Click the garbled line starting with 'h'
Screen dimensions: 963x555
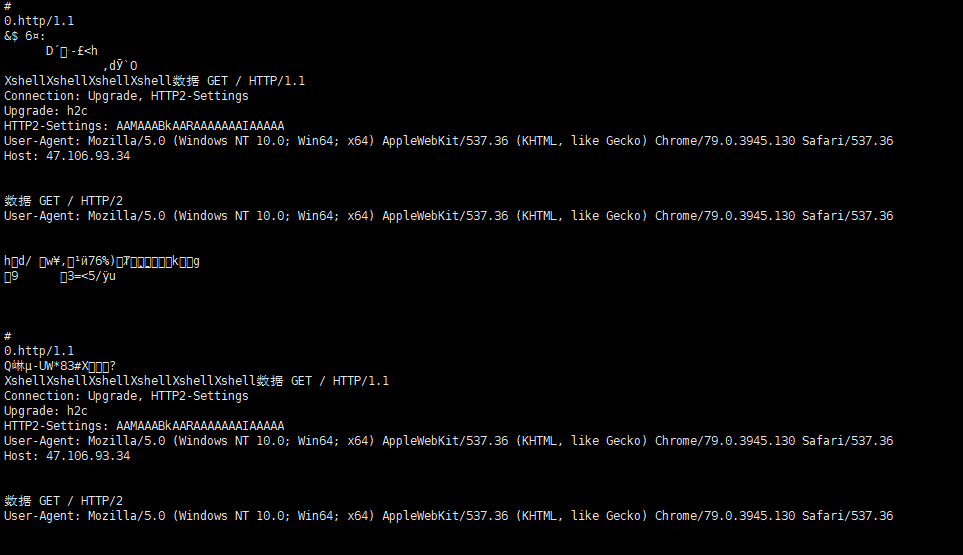[101, 261]
